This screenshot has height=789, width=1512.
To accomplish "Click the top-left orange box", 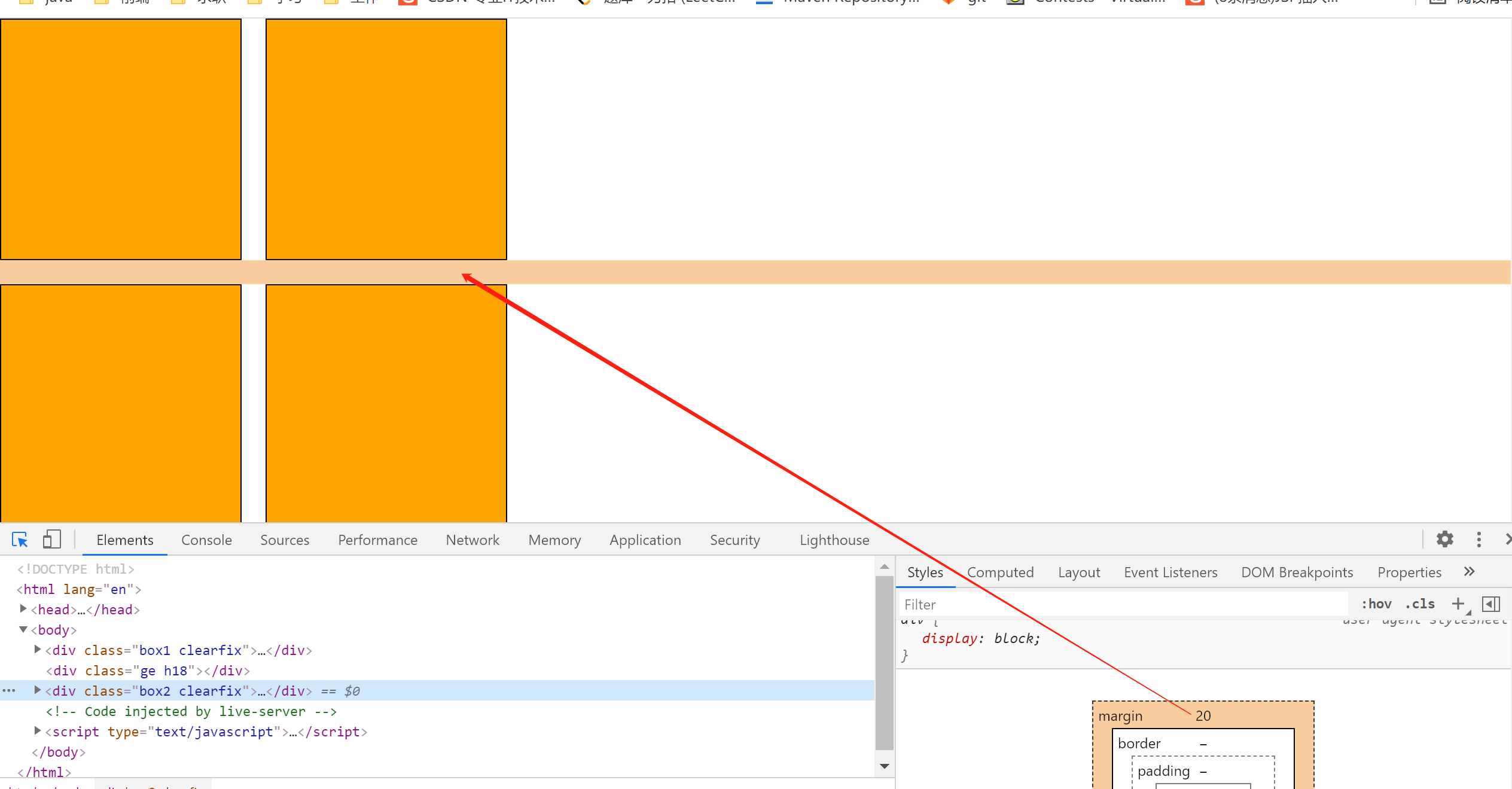I will 121,139.
